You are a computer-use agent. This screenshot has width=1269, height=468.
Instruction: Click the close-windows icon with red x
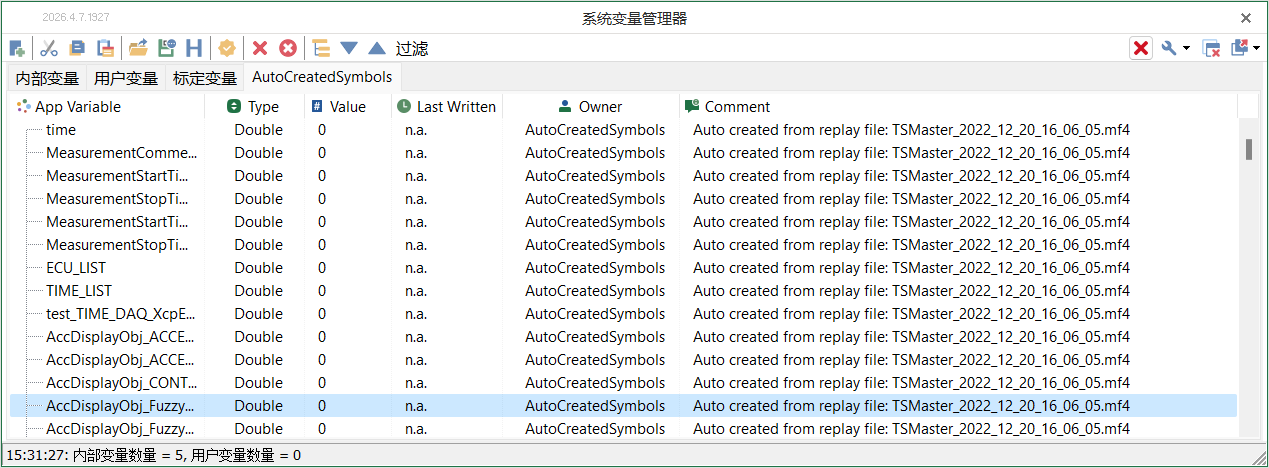(1211, 48)
